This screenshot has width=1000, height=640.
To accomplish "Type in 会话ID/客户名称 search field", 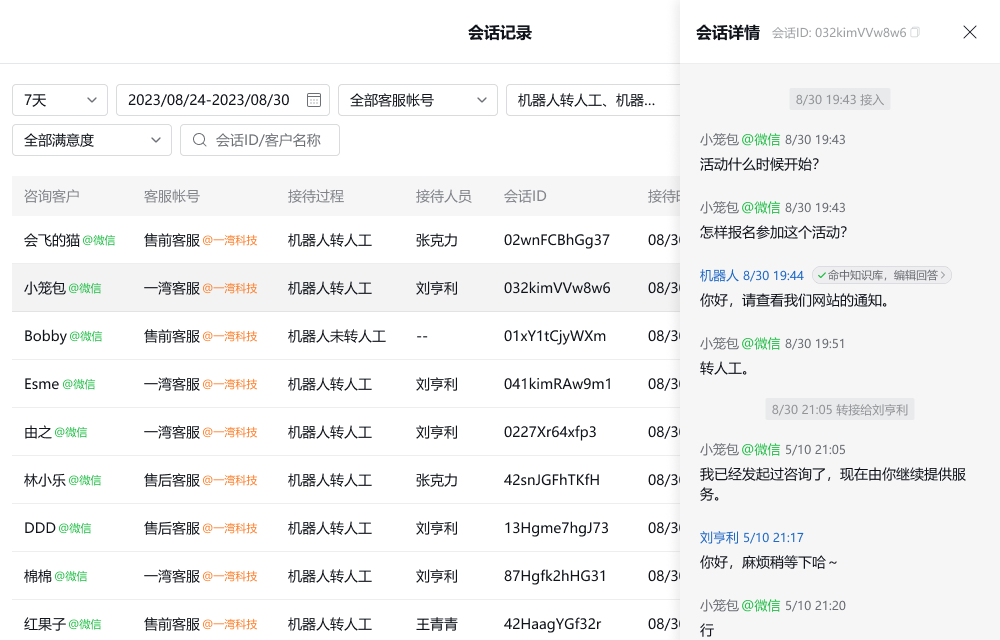I will [270, 140].
